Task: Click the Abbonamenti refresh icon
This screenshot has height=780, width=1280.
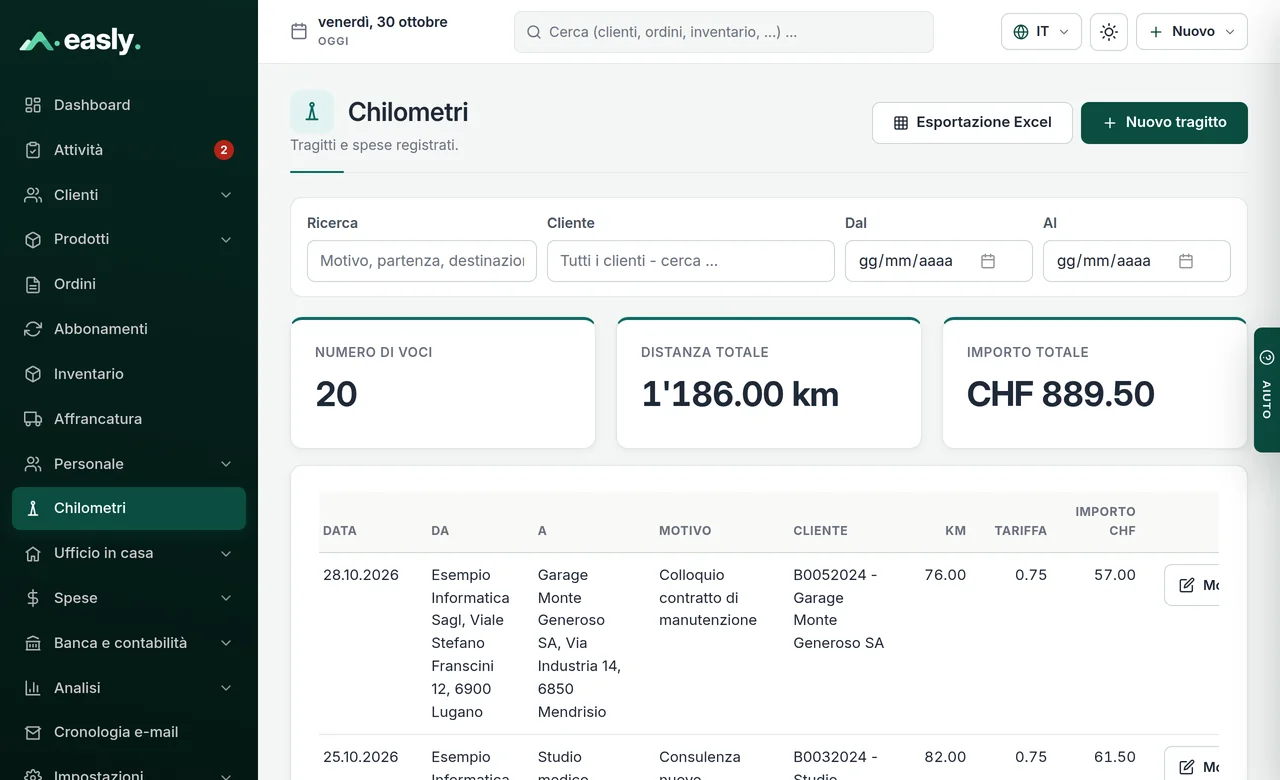Action: coord(33,329)
